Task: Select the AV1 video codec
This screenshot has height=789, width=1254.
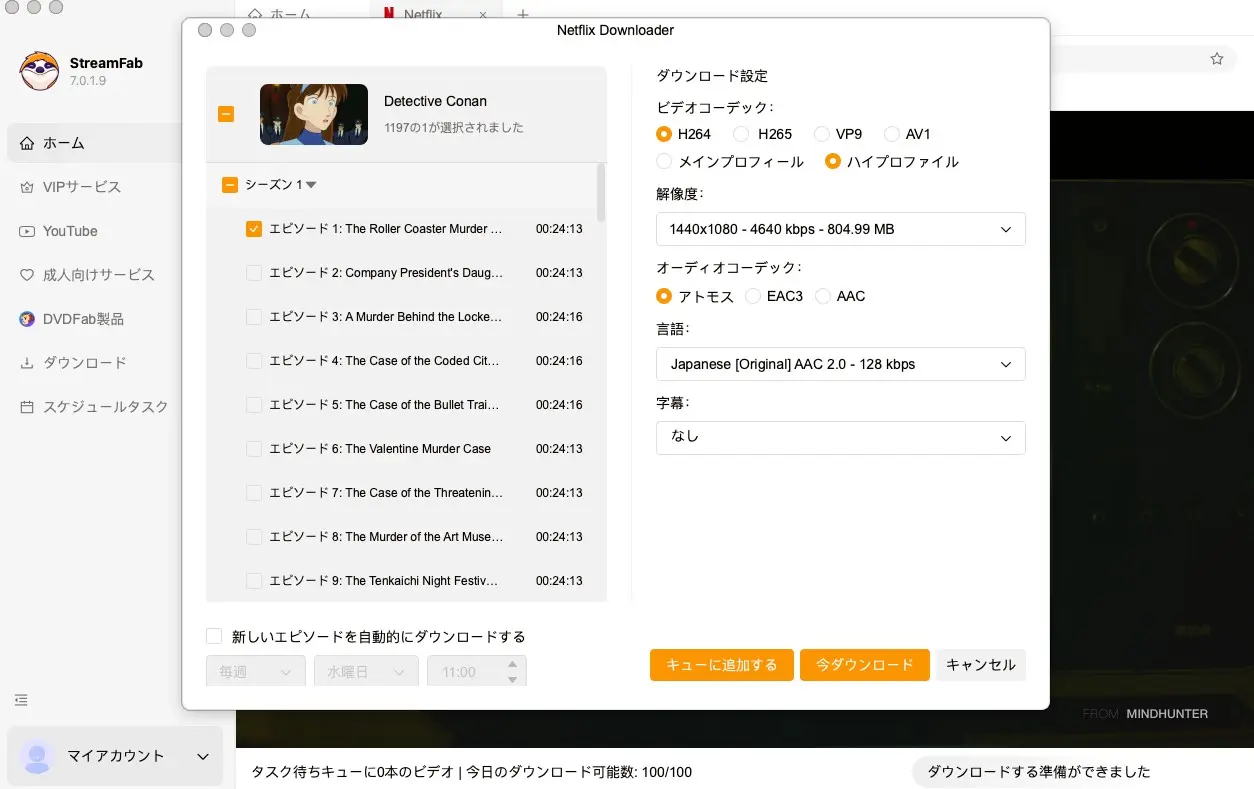Action: click(x=892, y=134)
